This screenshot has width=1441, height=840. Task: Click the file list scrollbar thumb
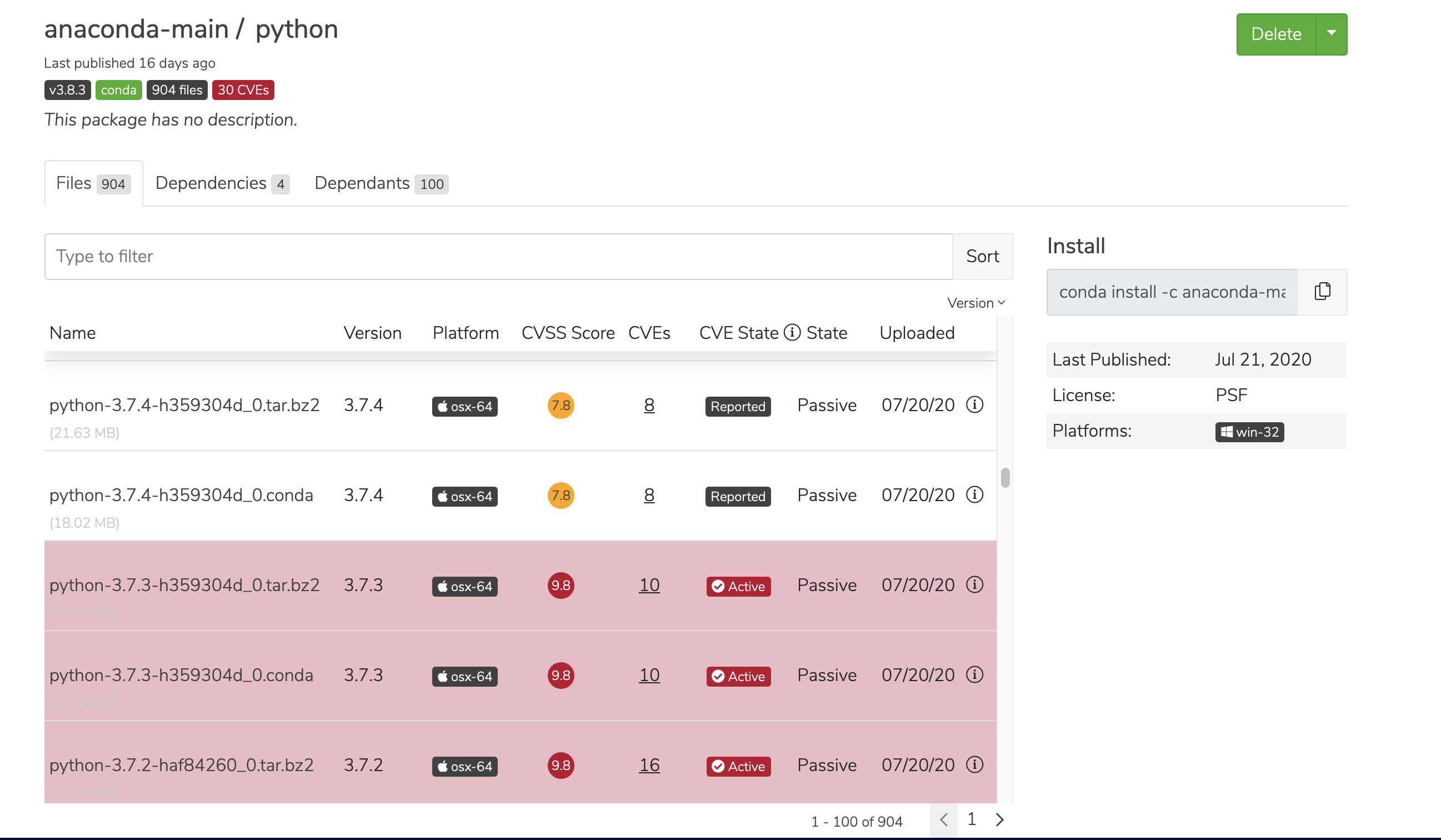[1005, 477]
